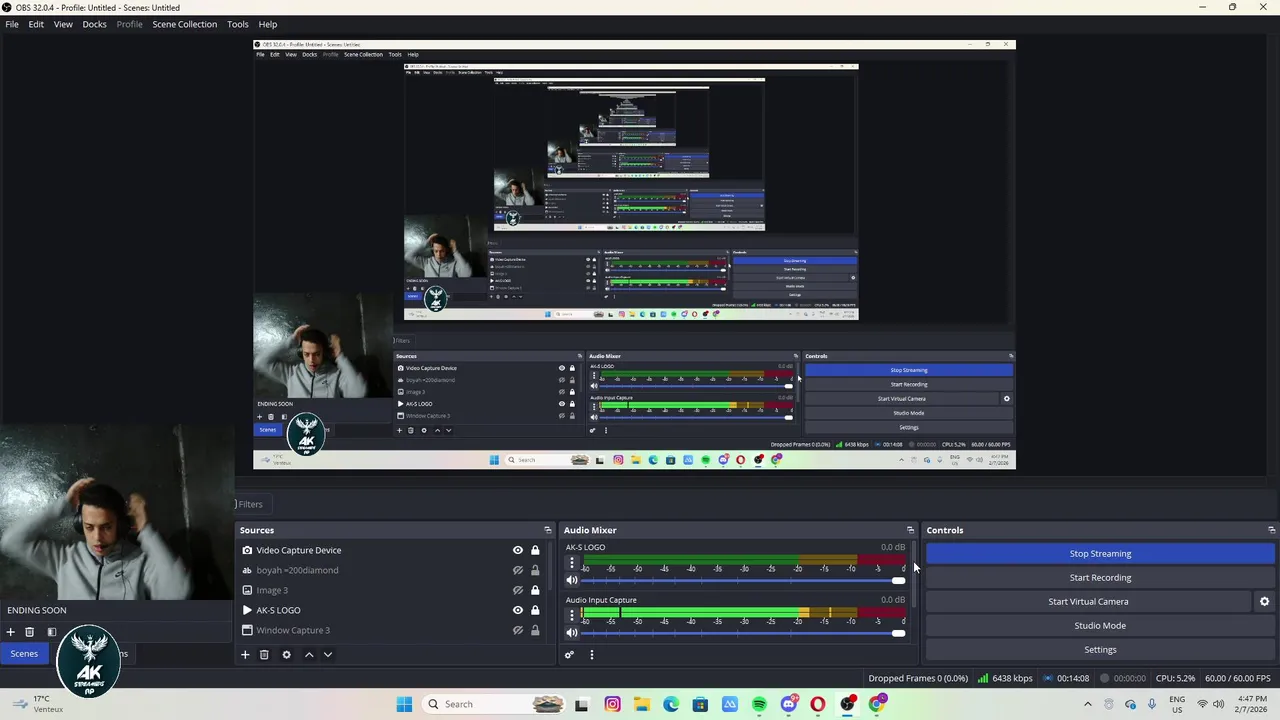This screenshot has width=1280, height=720.
Task: Click the OBS Studio taskbar icon
Action: 848,704
